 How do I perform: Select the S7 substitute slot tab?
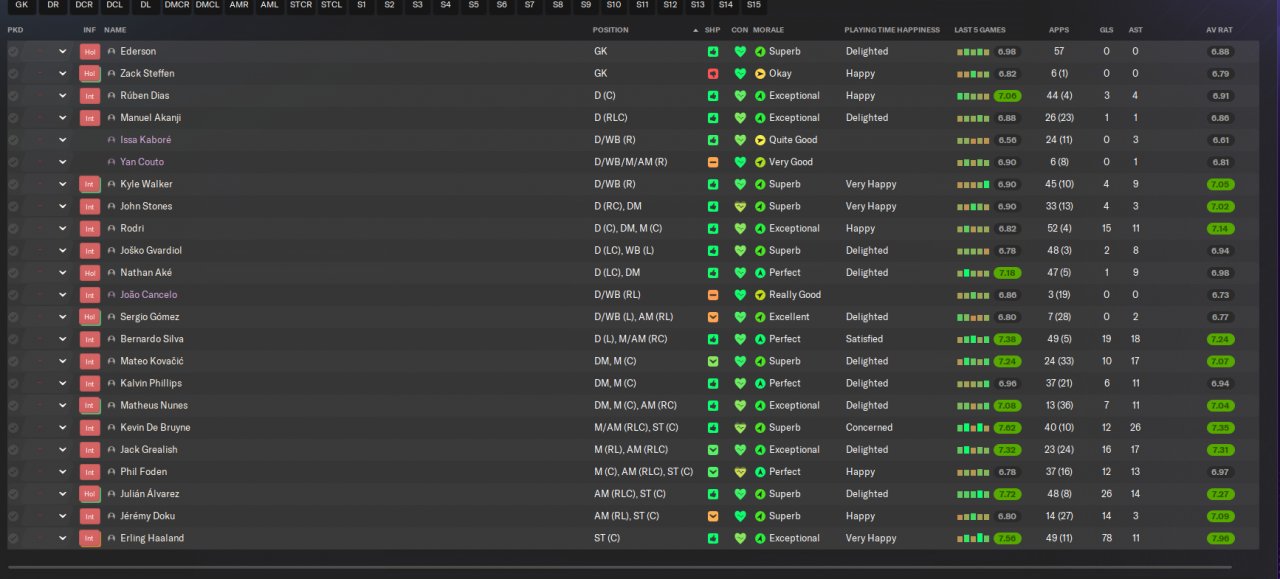tap(530, 6)
